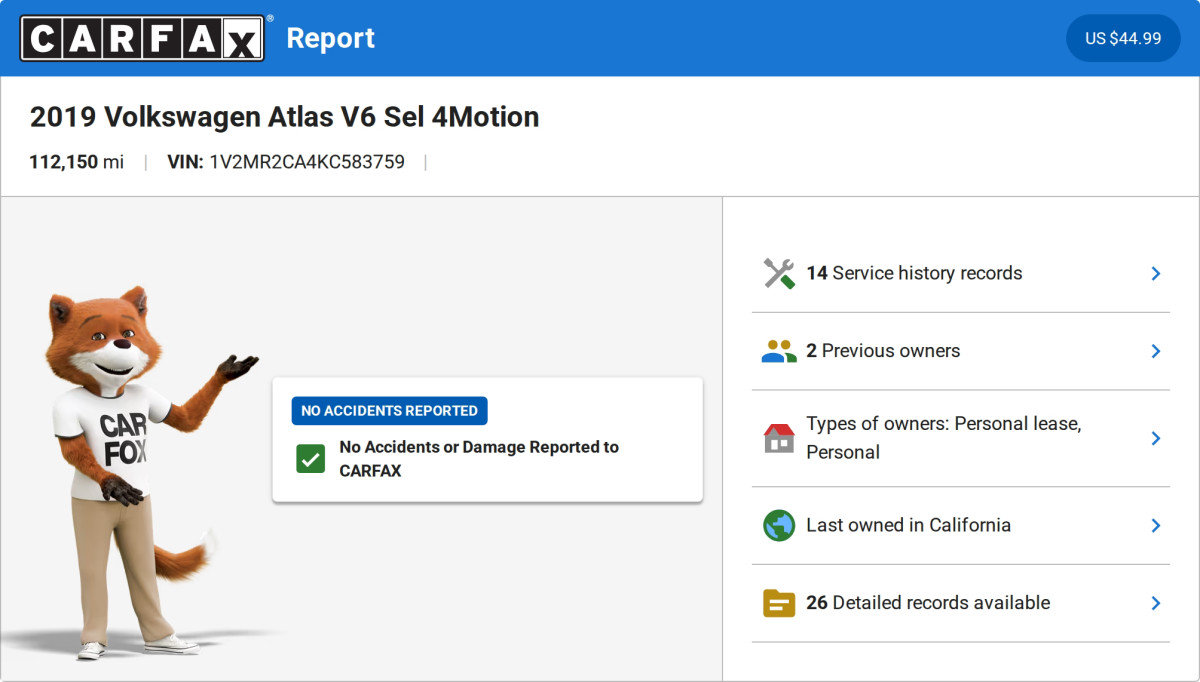Click the CARFAX logo
This screenshot has height=682, width=1200.
coord(143,38)
